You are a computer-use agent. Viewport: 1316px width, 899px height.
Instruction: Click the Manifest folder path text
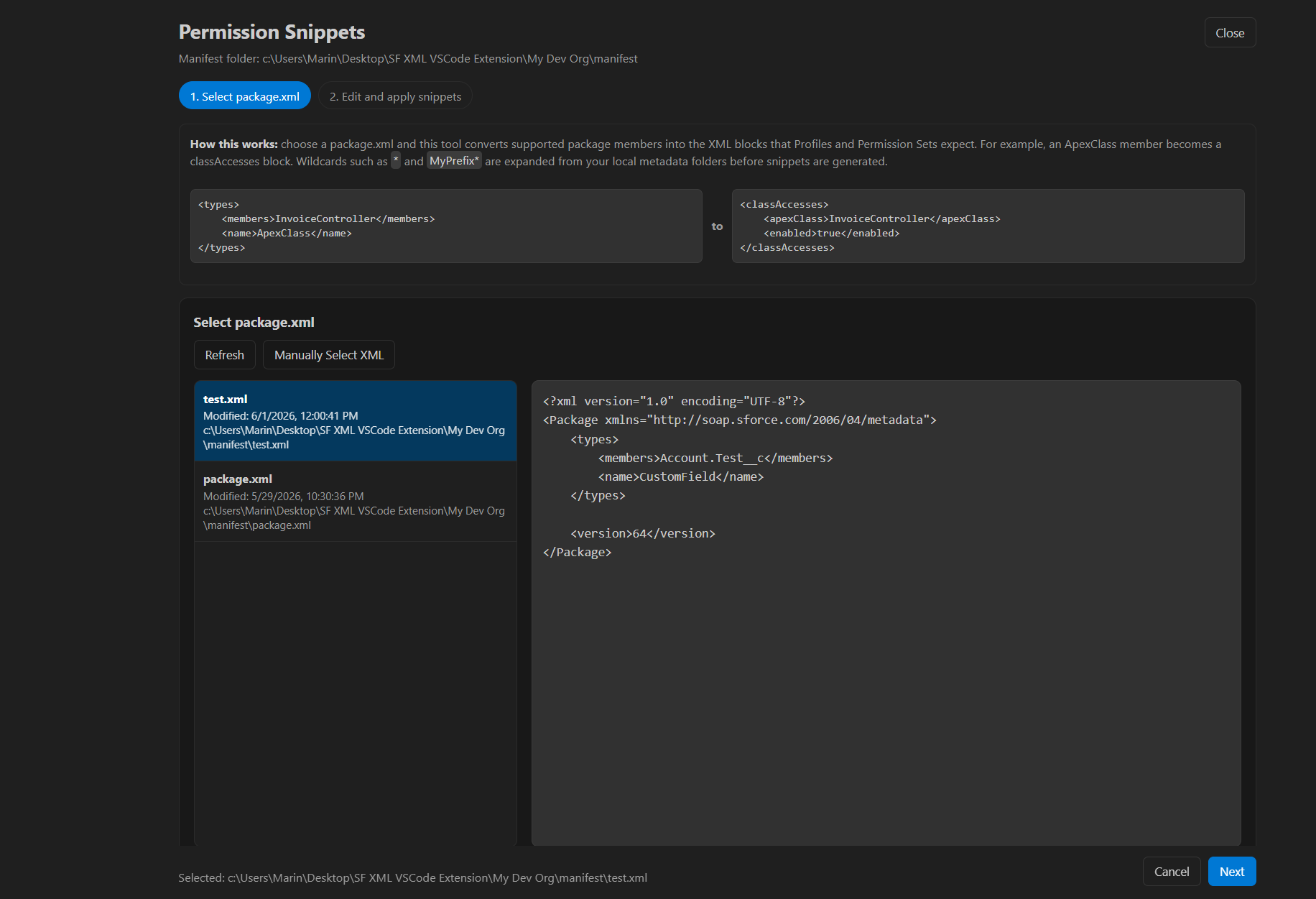[x=408, y=59]
